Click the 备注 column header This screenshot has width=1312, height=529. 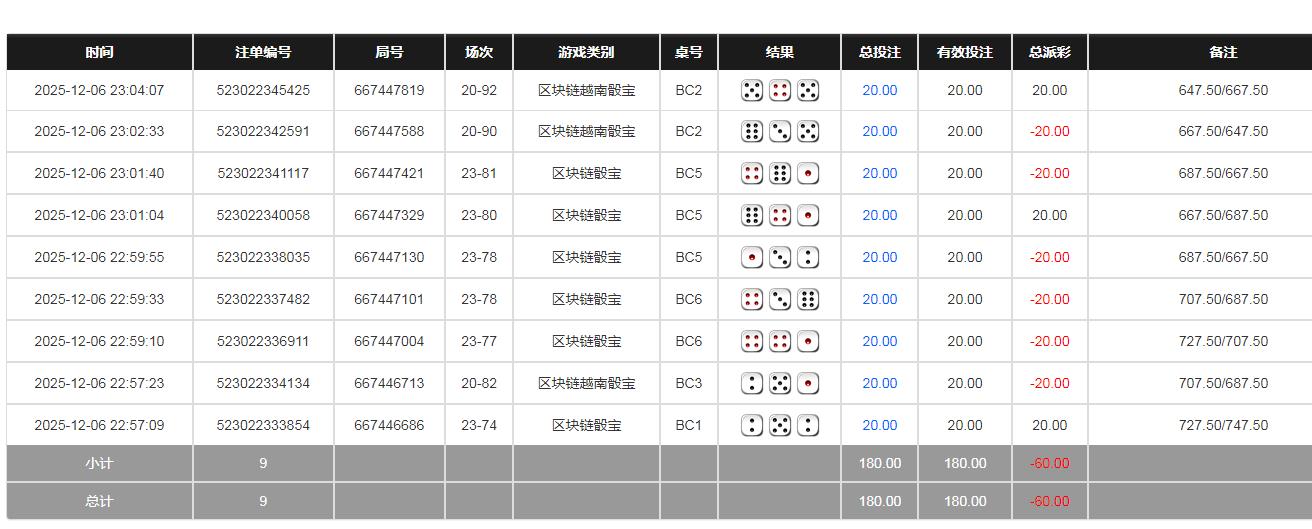point(1223,52)
